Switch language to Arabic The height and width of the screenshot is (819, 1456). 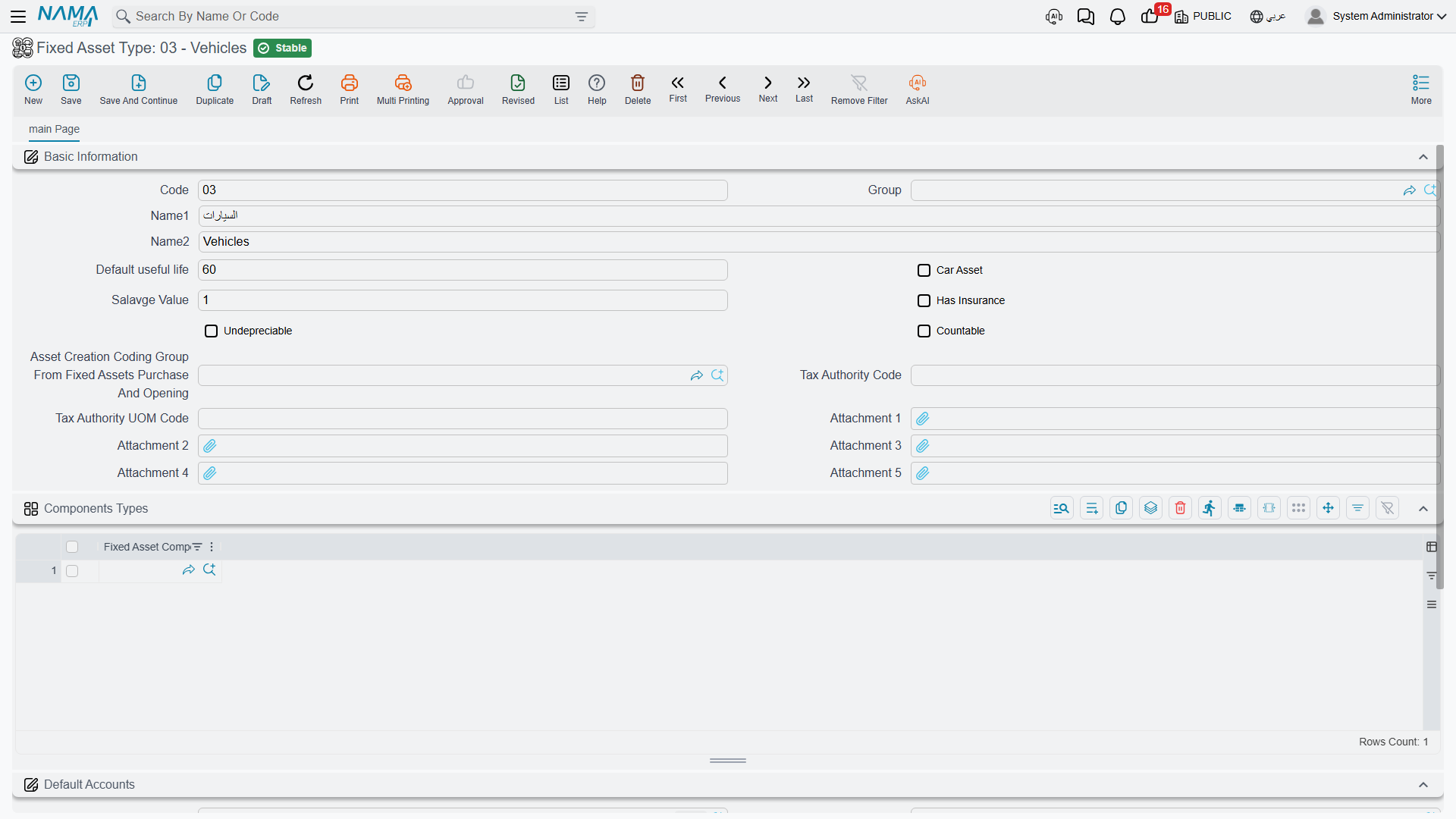(x=1268, y=17)
